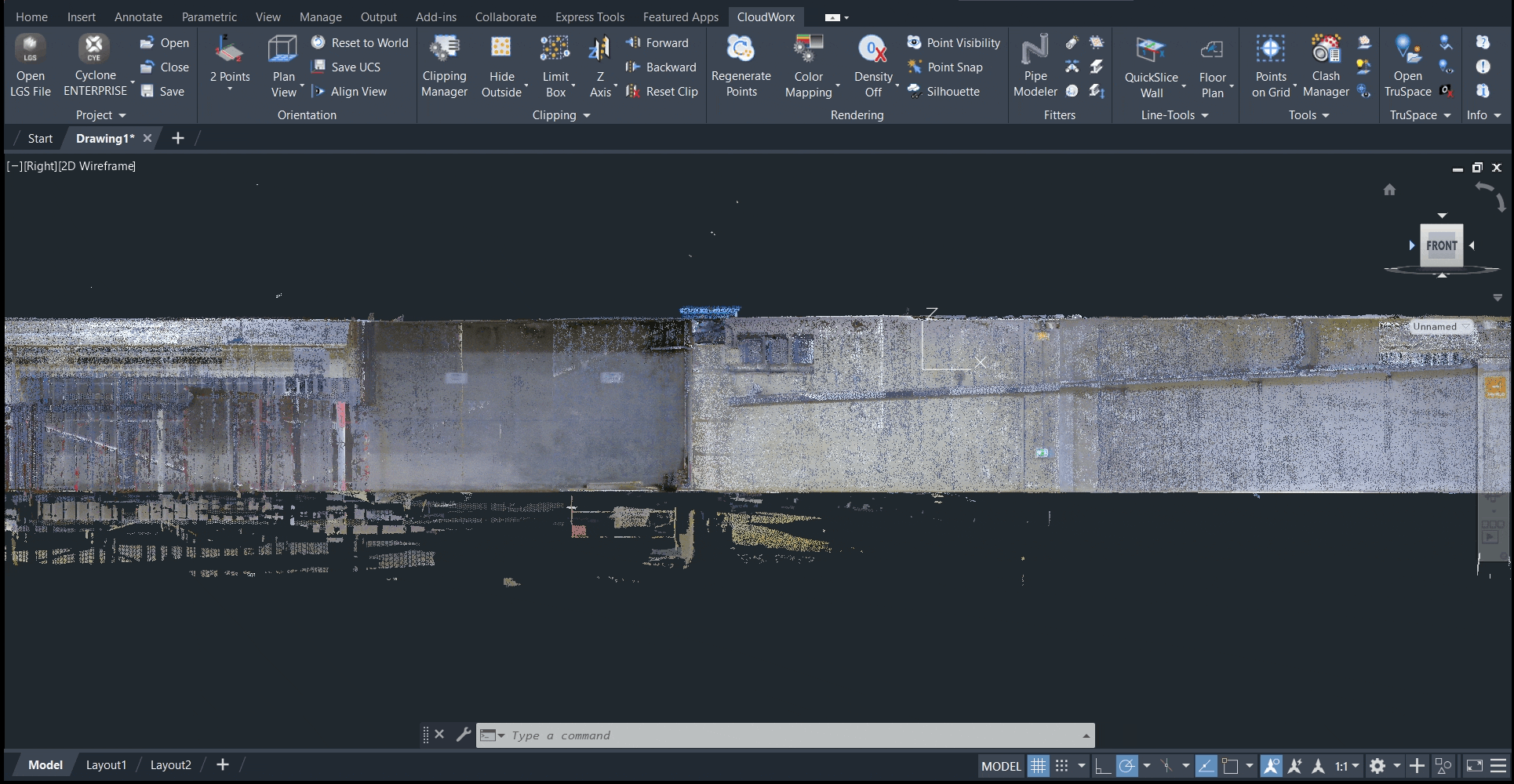Activate the Limit Box clipping tool
Screen dimensions: 1514x784
[x=555, y=67]
